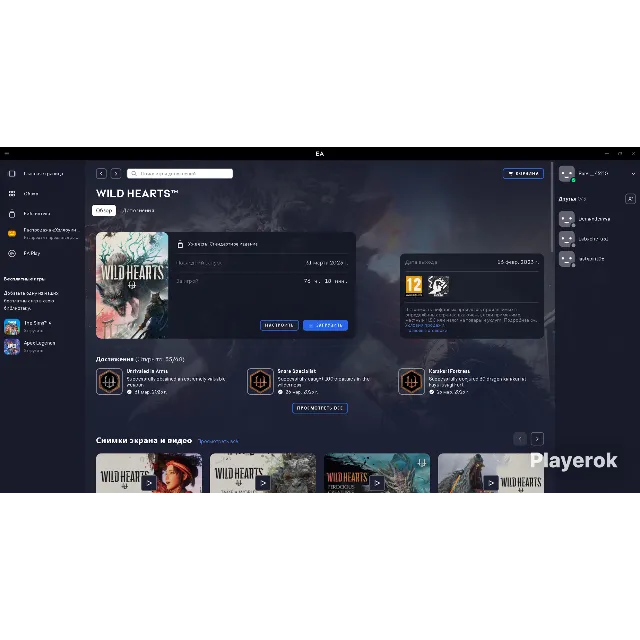Screen dimensions: 640x640
Task: Open the second friend's avatar in list
Action: click(x=567, y=239)
